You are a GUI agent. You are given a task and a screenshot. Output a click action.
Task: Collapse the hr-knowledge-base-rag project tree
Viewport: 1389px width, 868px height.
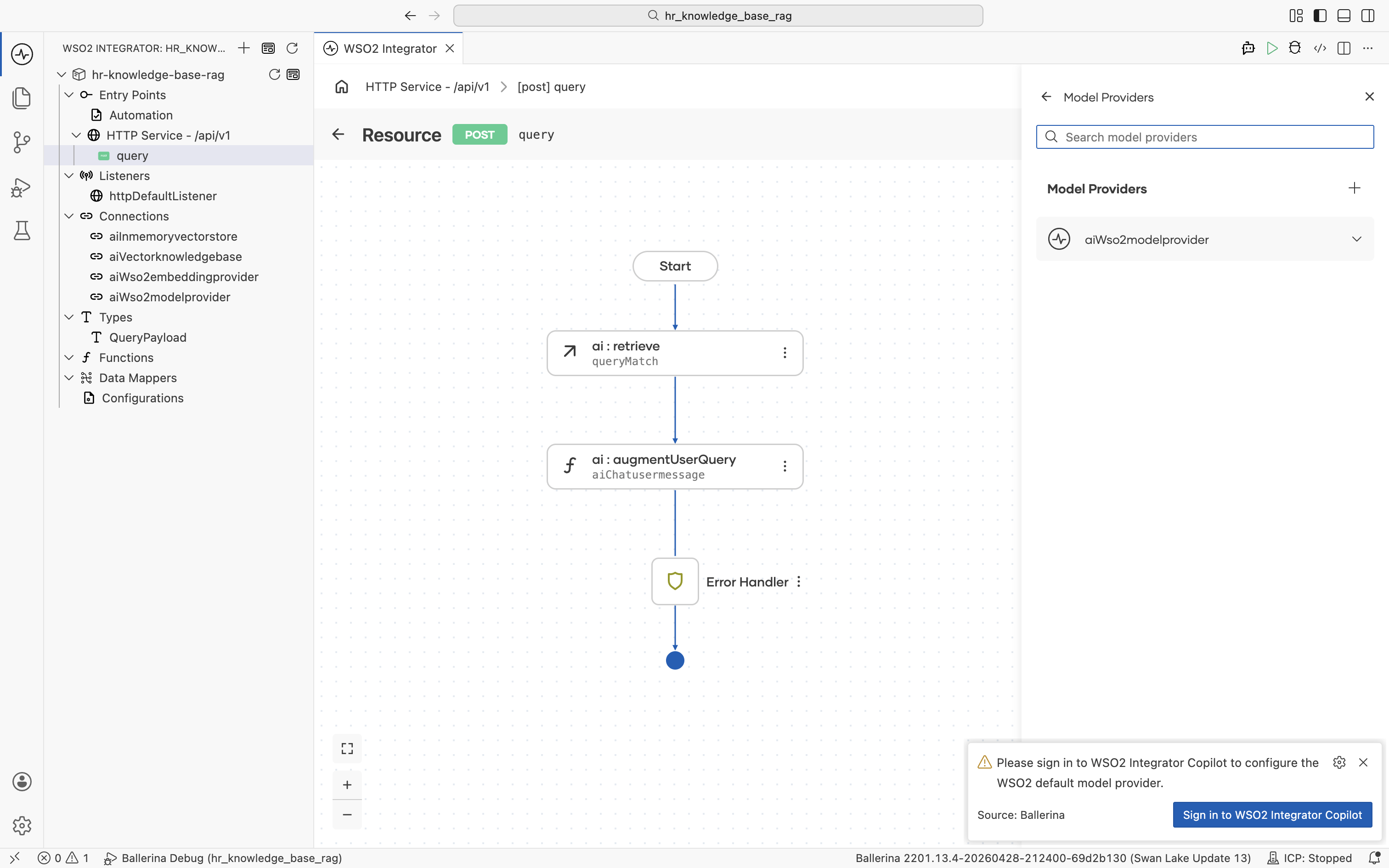tap(62, 74)
